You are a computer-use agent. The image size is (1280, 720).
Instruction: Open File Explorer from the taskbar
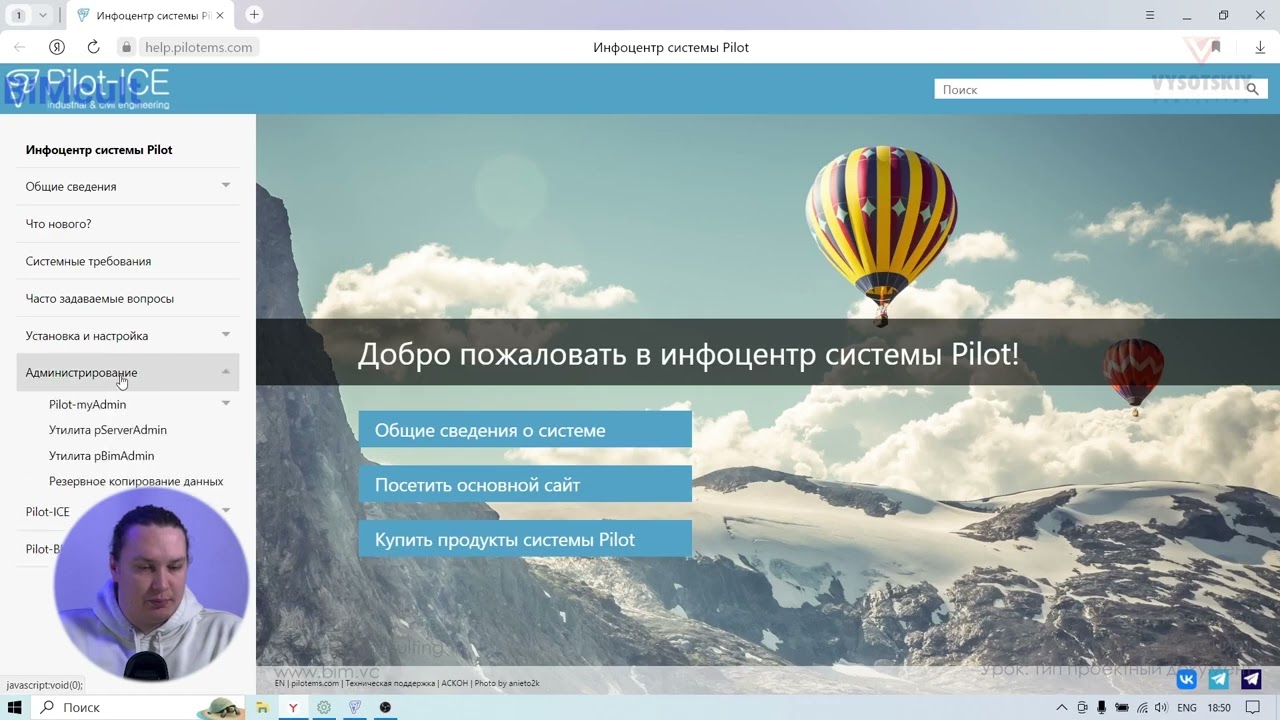[262, 707]
